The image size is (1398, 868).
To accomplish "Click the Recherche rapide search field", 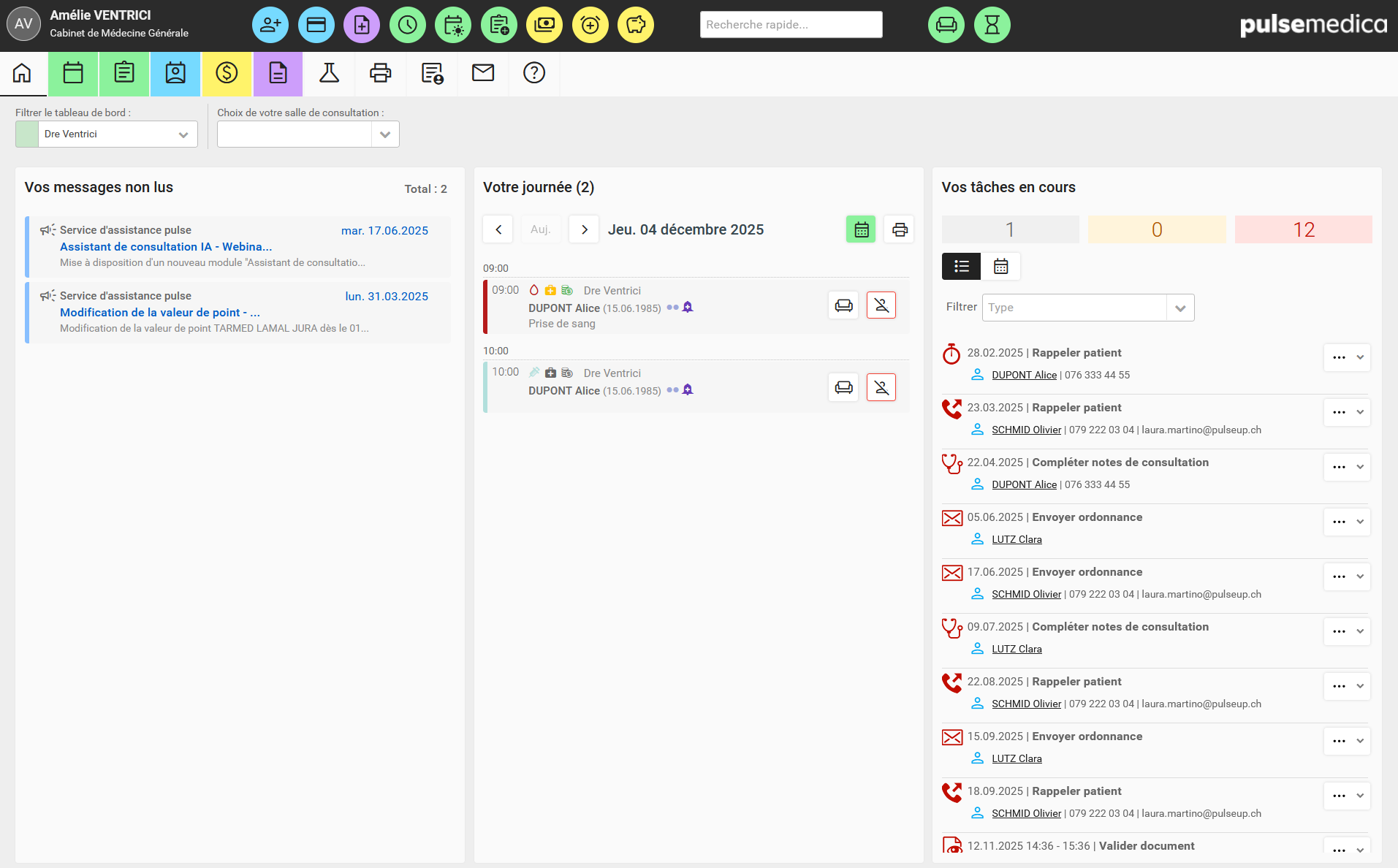I will coord(791,25).
